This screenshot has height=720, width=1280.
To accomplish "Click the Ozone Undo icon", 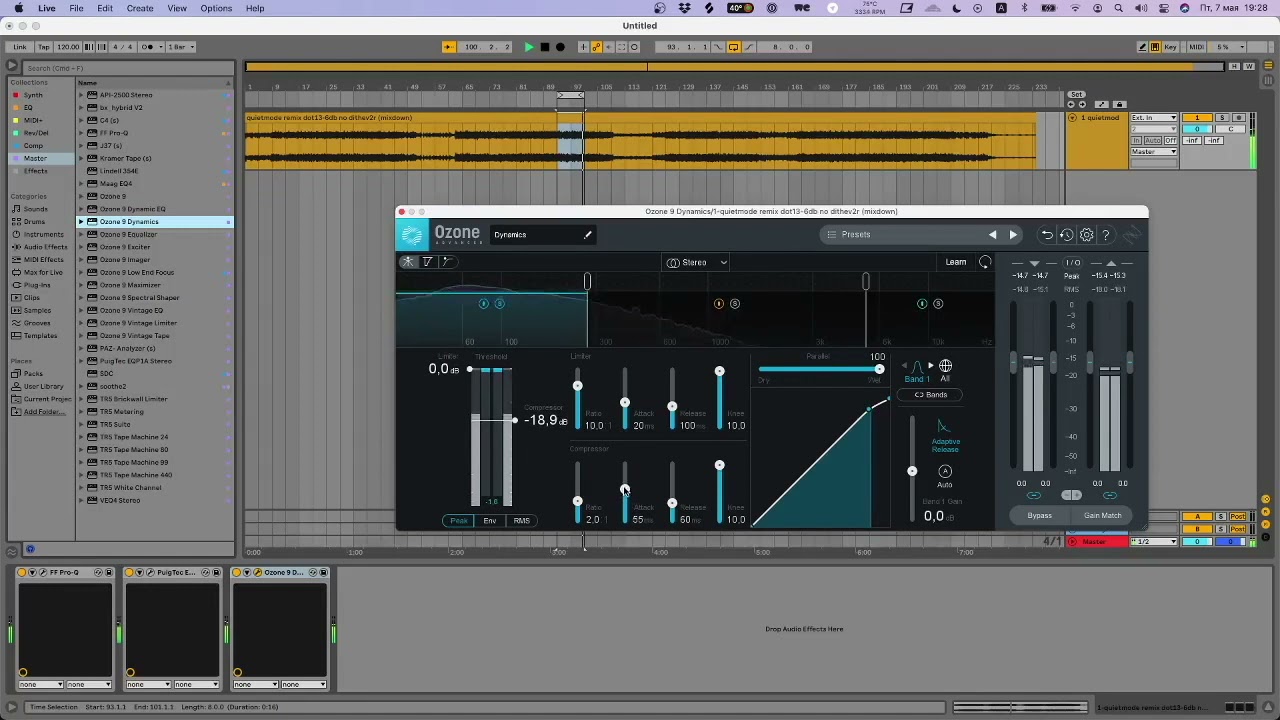I will tap(1047, 235).
